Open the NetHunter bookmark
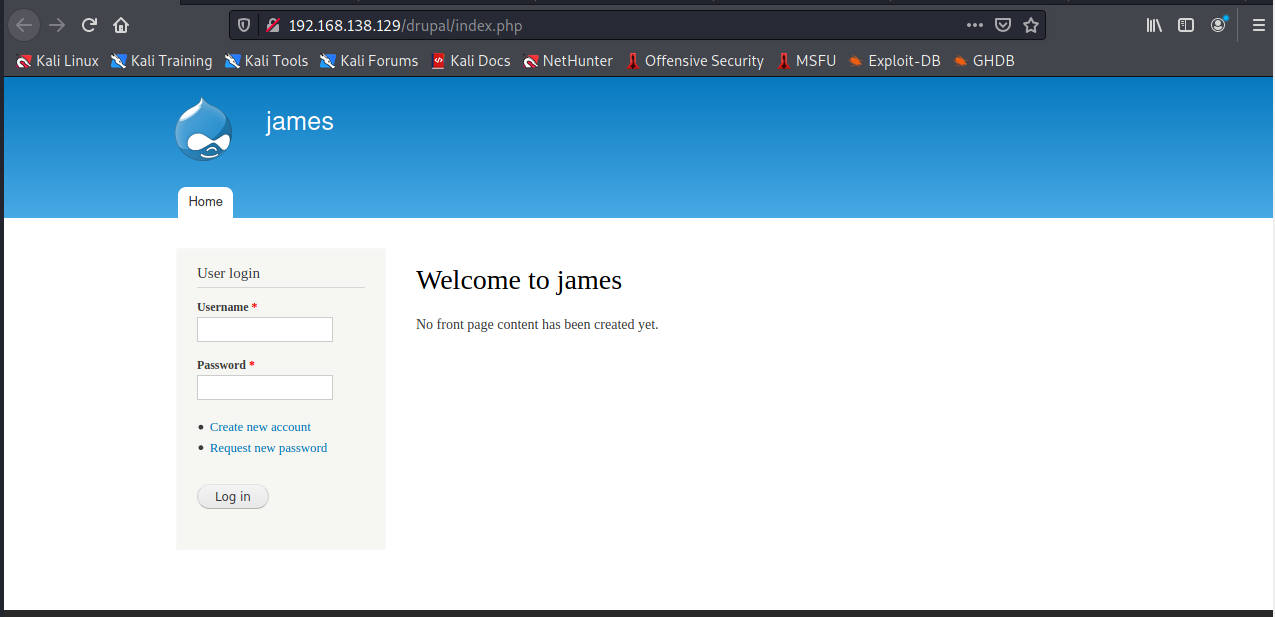 click(x=568, y=61)
